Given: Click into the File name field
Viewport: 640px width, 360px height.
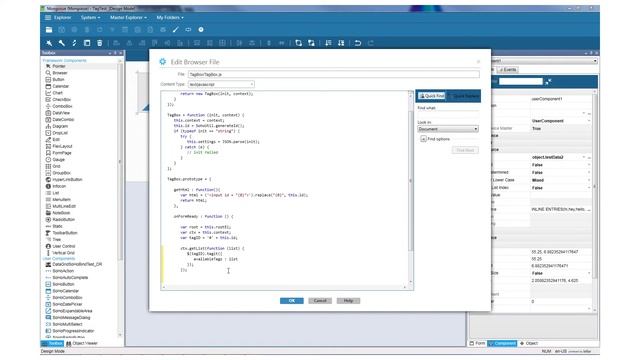Looking at the screenshot, I should coord(333,74).
